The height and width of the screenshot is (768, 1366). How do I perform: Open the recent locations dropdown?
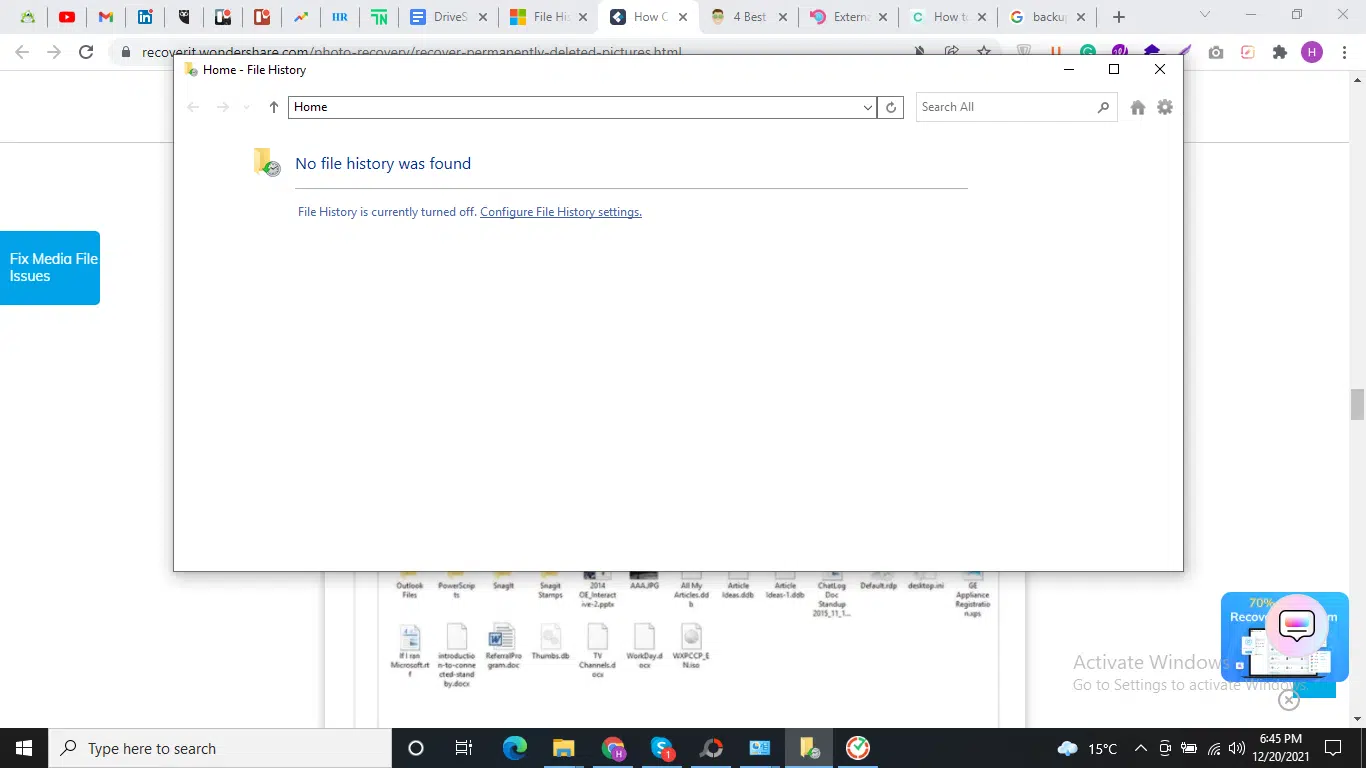[247, 107]
